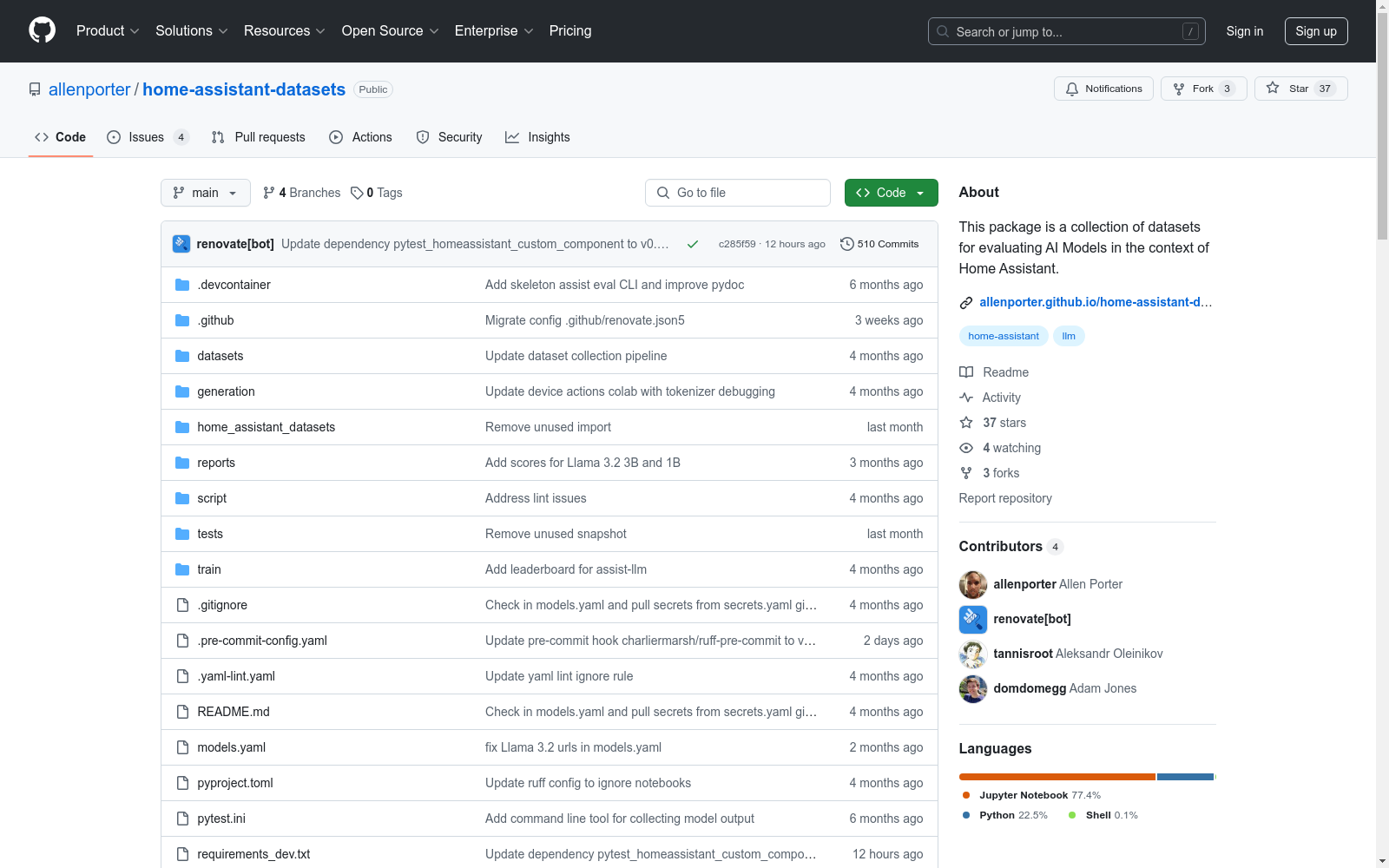Click the .gitignore file icon

coord(182,605)
